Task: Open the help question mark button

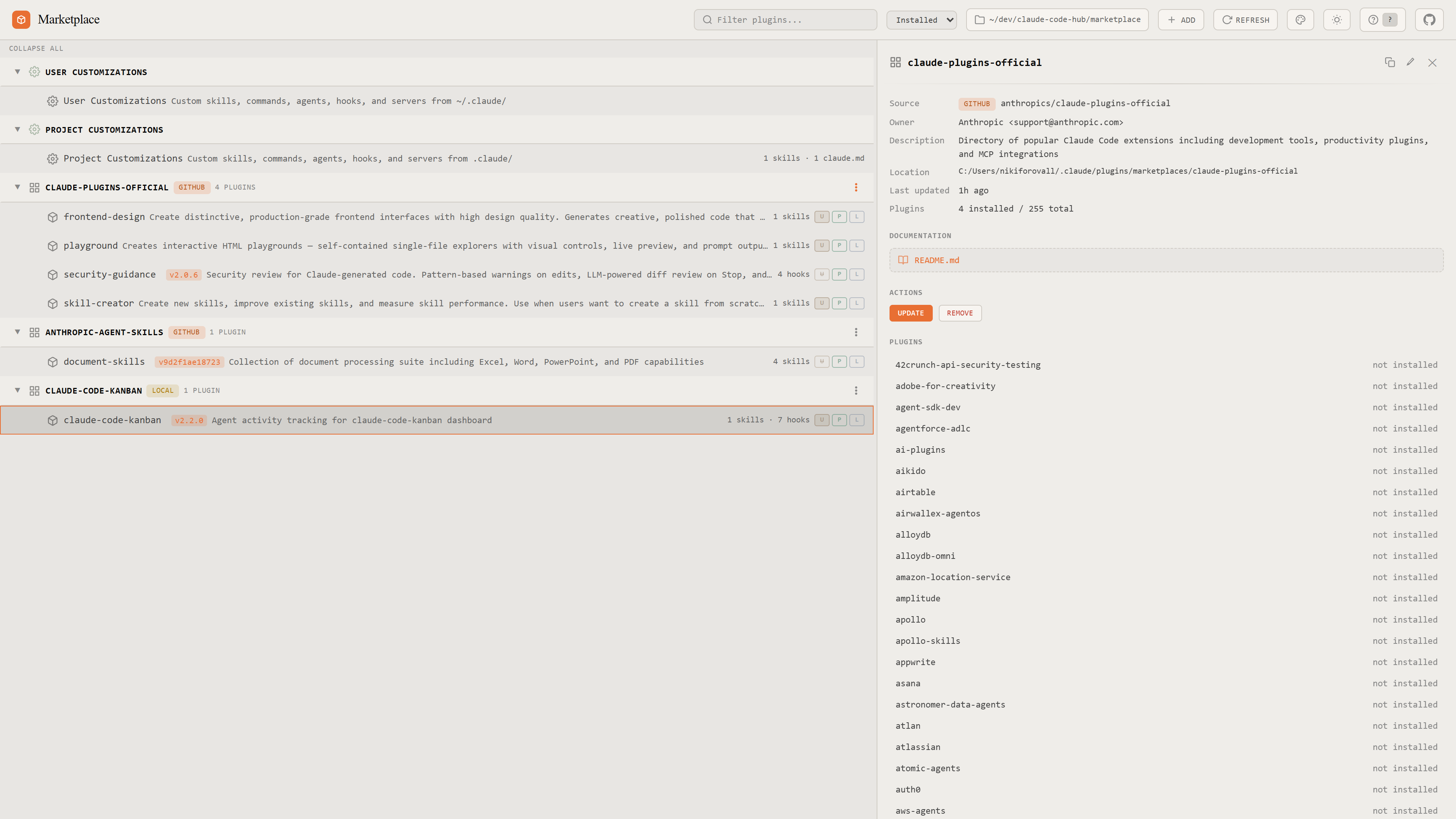Action: tap(1382, 20)
